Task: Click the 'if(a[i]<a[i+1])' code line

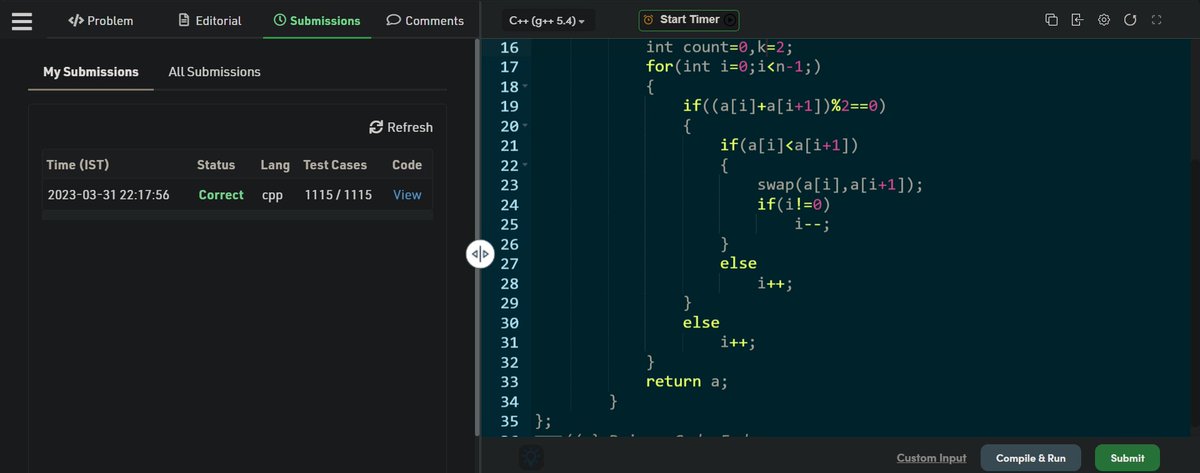Action: [789, 146]
